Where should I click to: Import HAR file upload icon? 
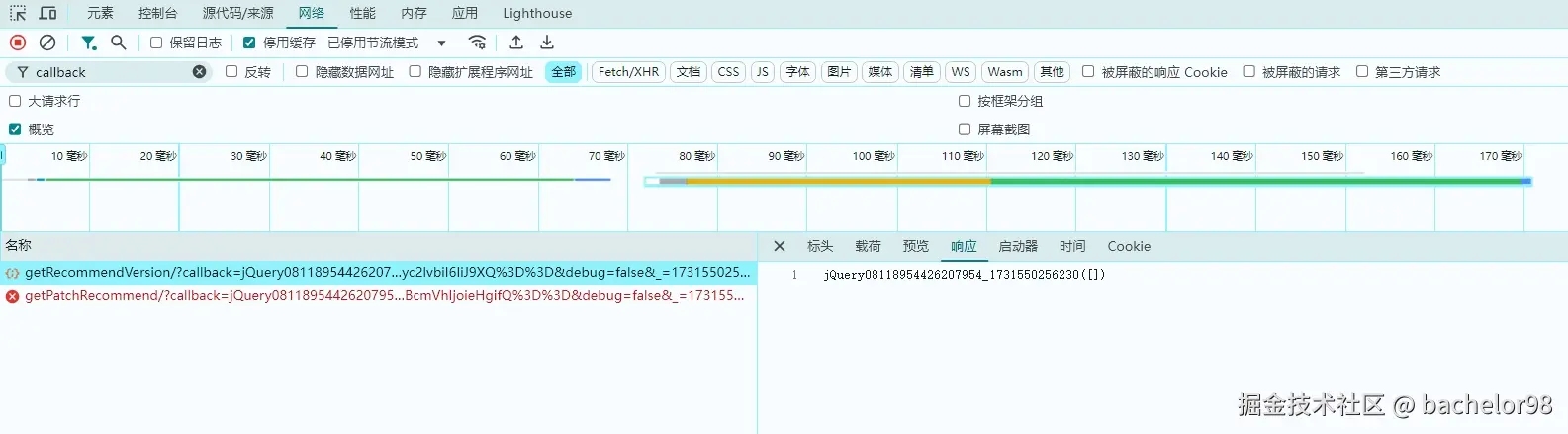pos(516,43)
